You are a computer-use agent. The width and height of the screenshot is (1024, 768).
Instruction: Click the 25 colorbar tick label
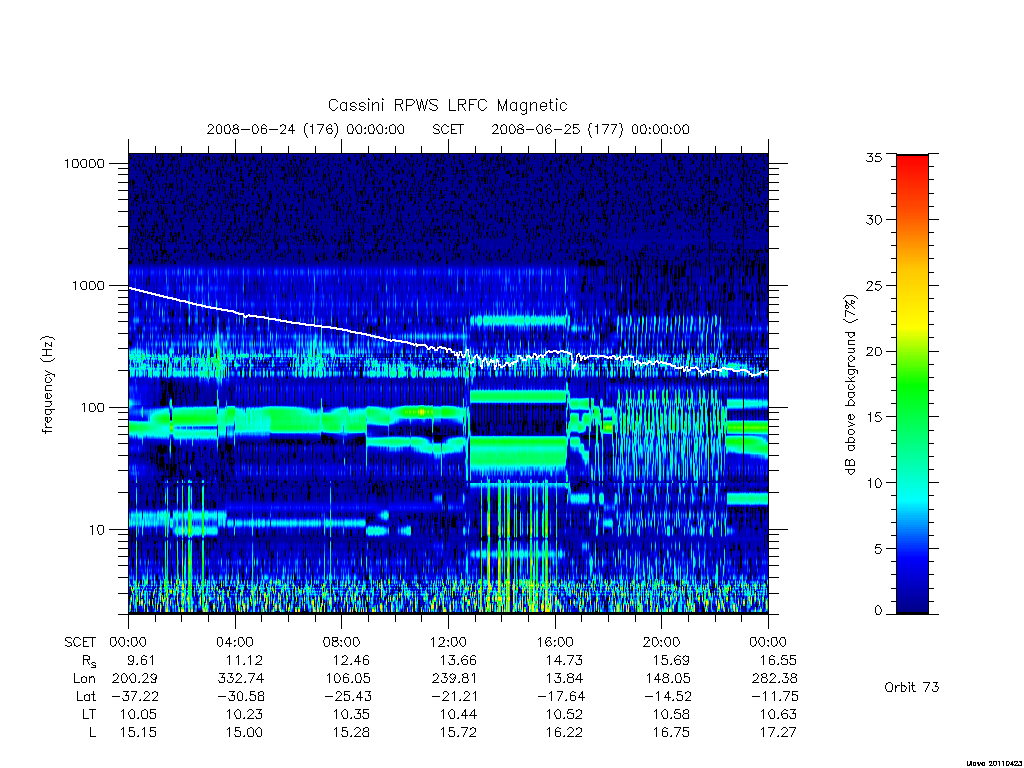(x=874, y=285)
